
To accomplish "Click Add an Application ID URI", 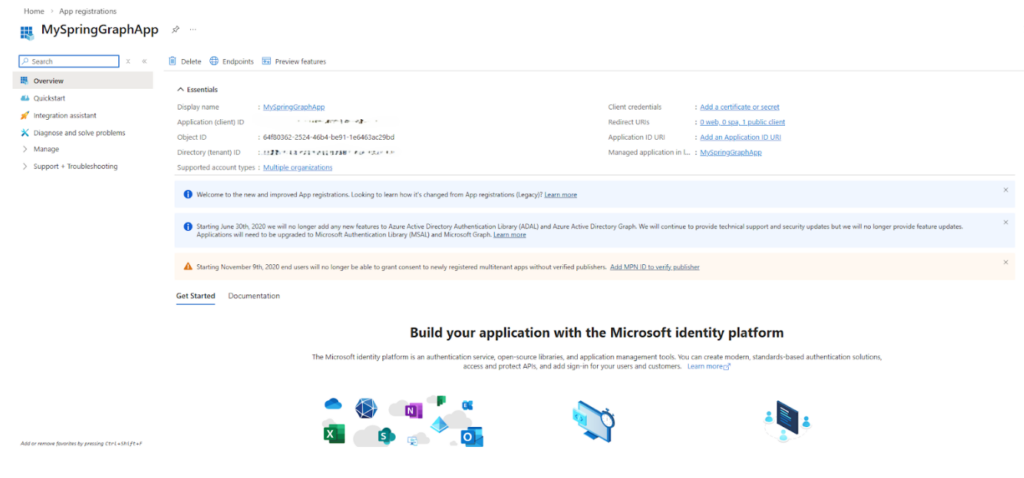I will (741, 137).
